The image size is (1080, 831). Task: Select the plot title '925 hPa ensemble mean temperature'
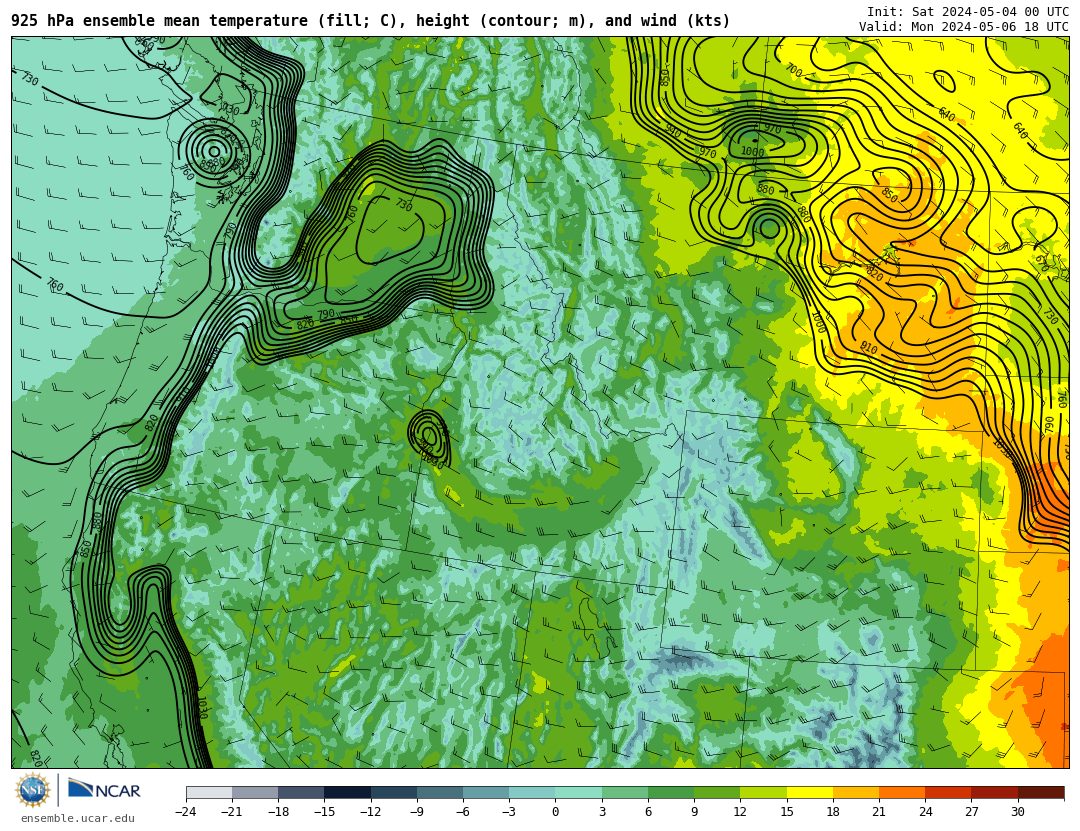[x=161, y=21]
